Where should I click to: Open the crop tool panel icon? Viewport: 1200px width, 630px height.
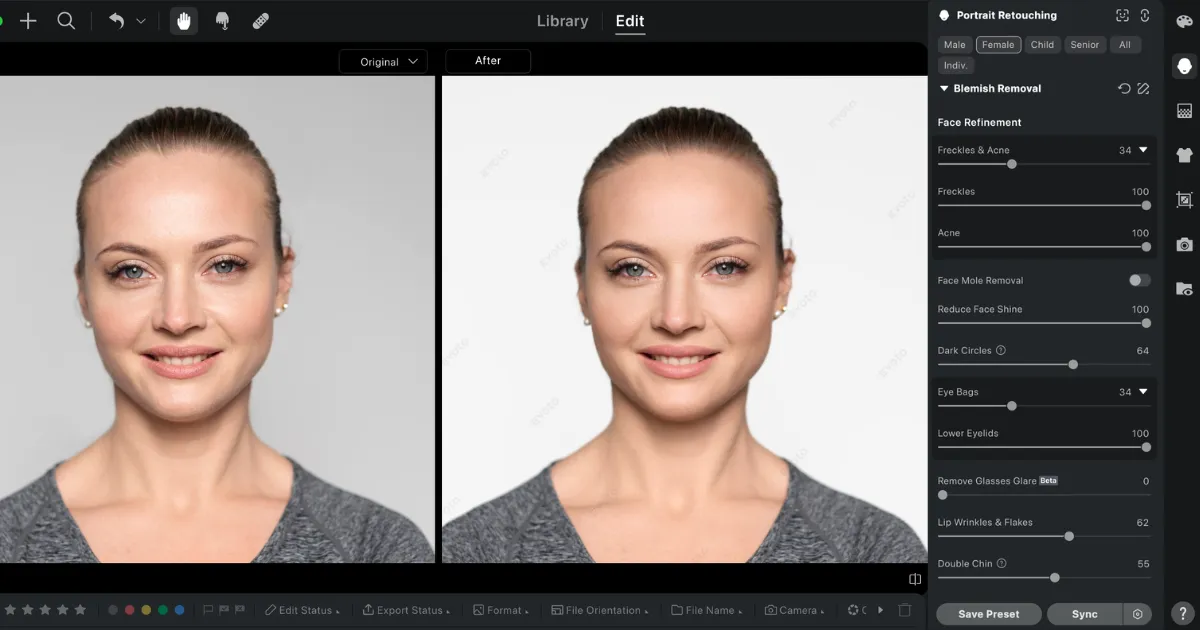1184,200
